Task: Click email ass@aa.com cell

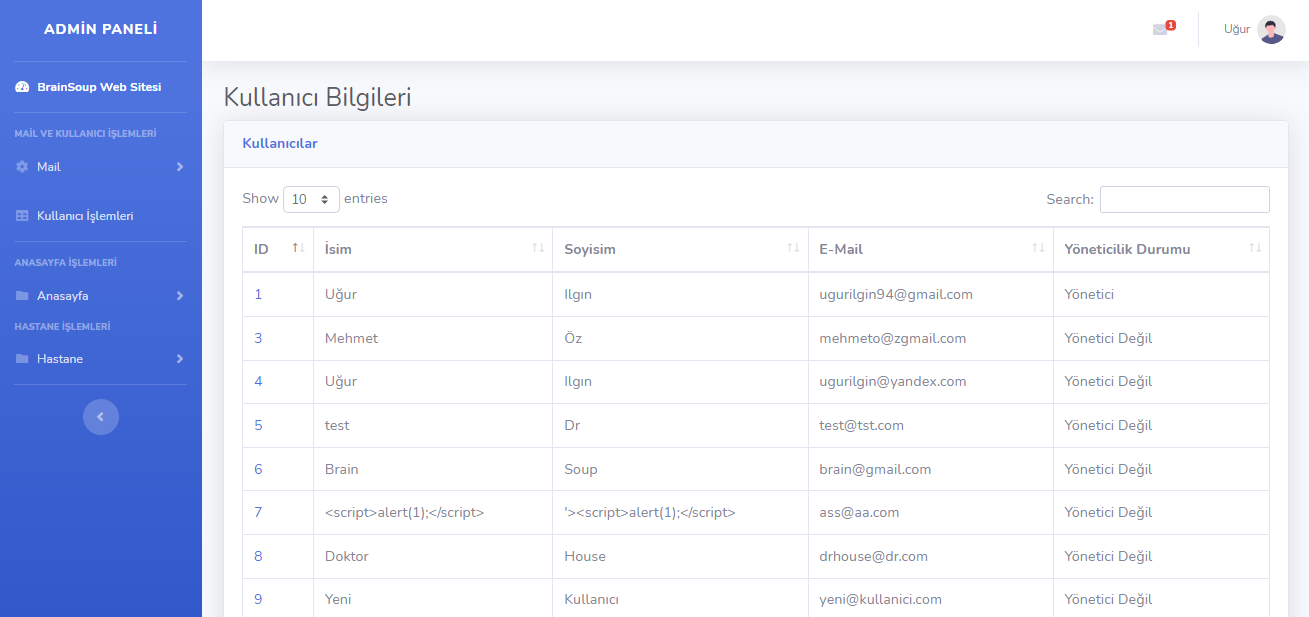Action: click(x=930, y=512)
